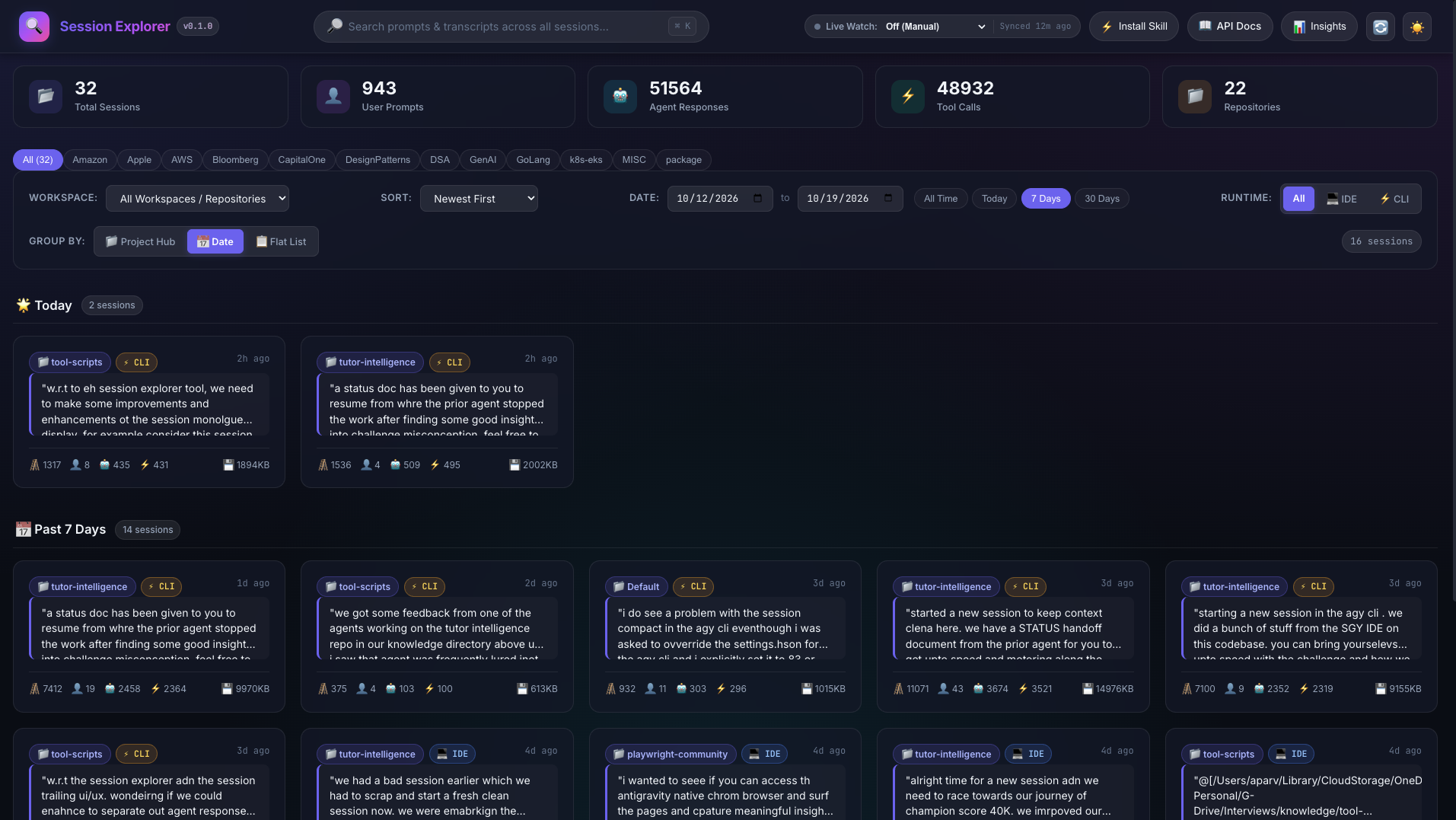
Task: Click the search prompts & transcripts field
Action: (x=511, y=26)
